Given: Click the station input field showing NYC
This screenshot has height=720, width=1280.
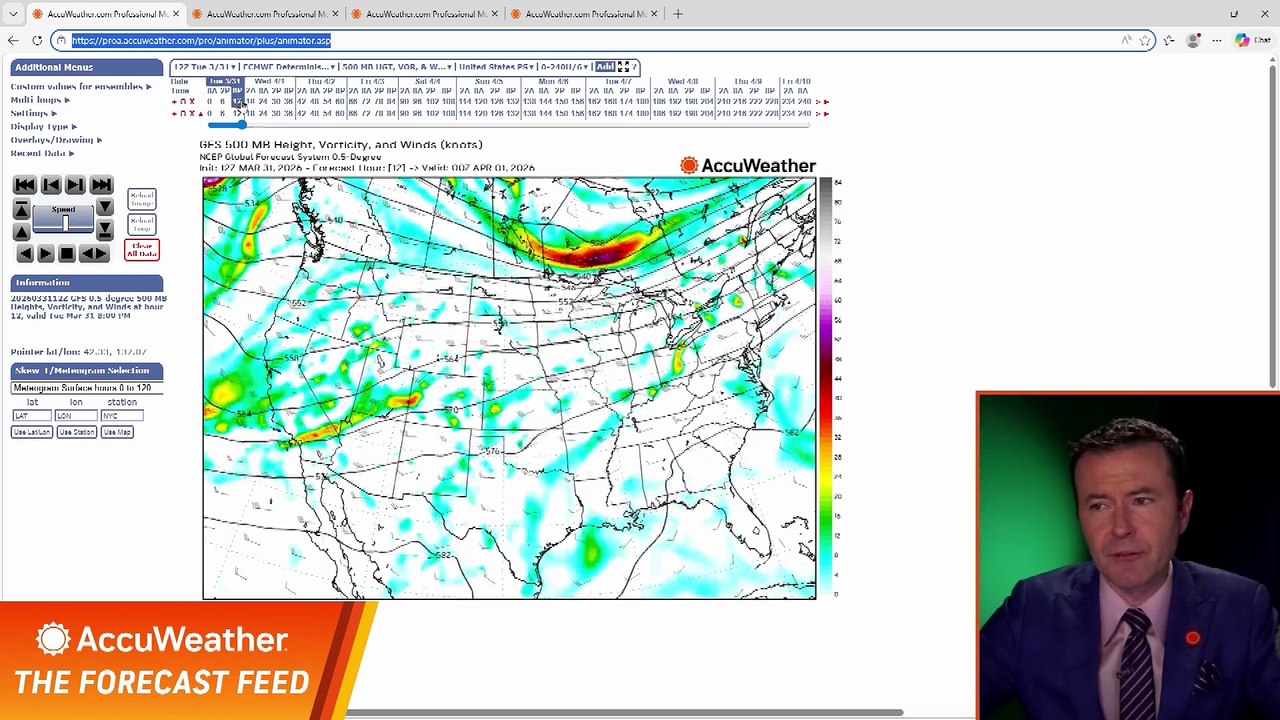Looking at the screenshot, I should coord(122,416).
